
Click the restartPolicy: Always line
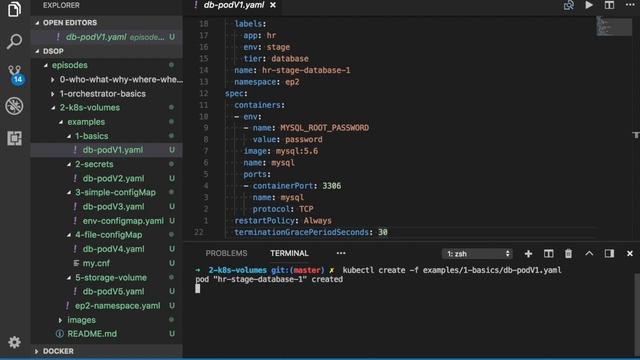283,220
